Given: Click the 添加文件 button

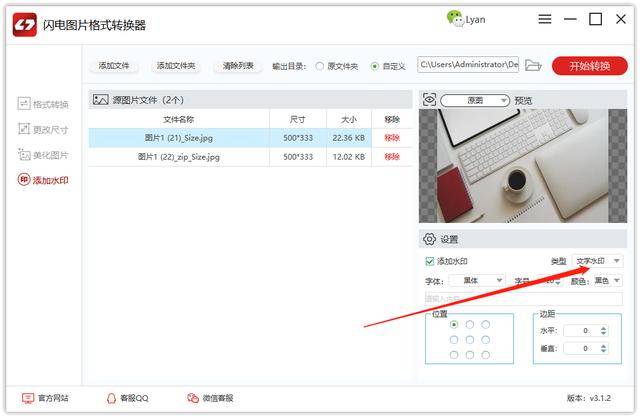Looking at the screenshot, I should click(x=114, y=66).
